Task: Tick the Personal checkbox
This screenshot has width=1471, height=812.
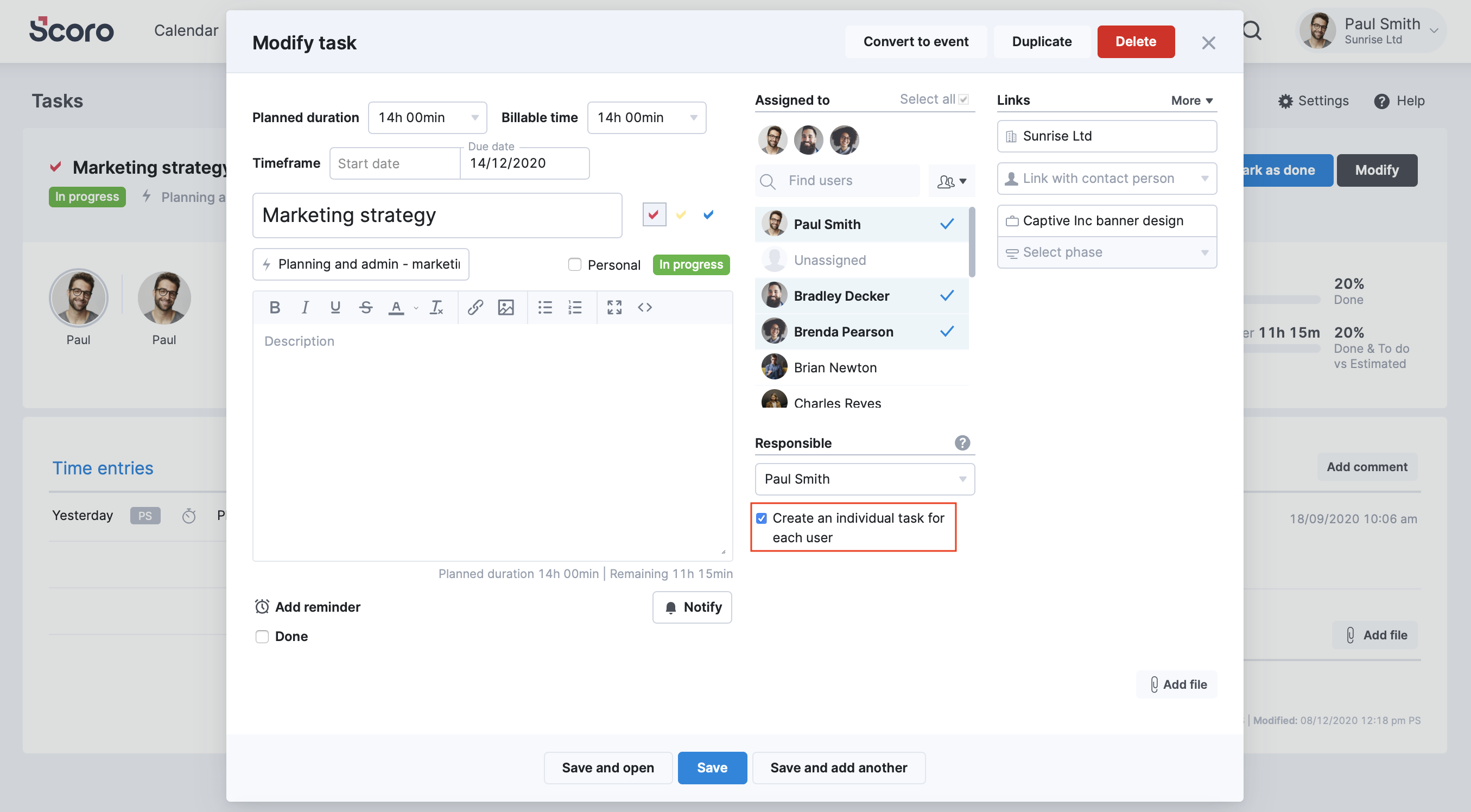Action: click(574, 264)
